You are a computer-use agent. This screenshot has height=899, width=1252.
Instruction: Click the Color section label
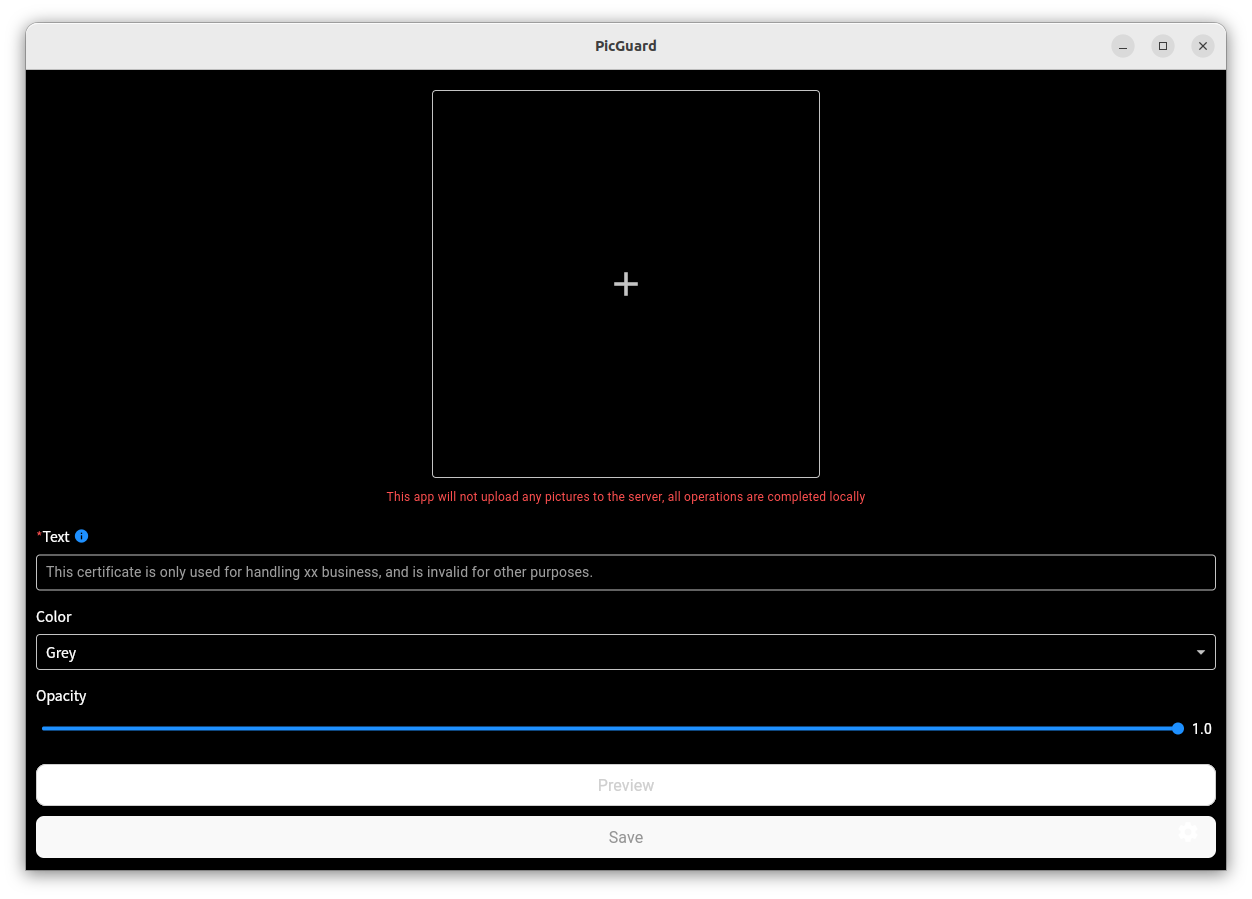pyautogui.click(x=53, y=617)
